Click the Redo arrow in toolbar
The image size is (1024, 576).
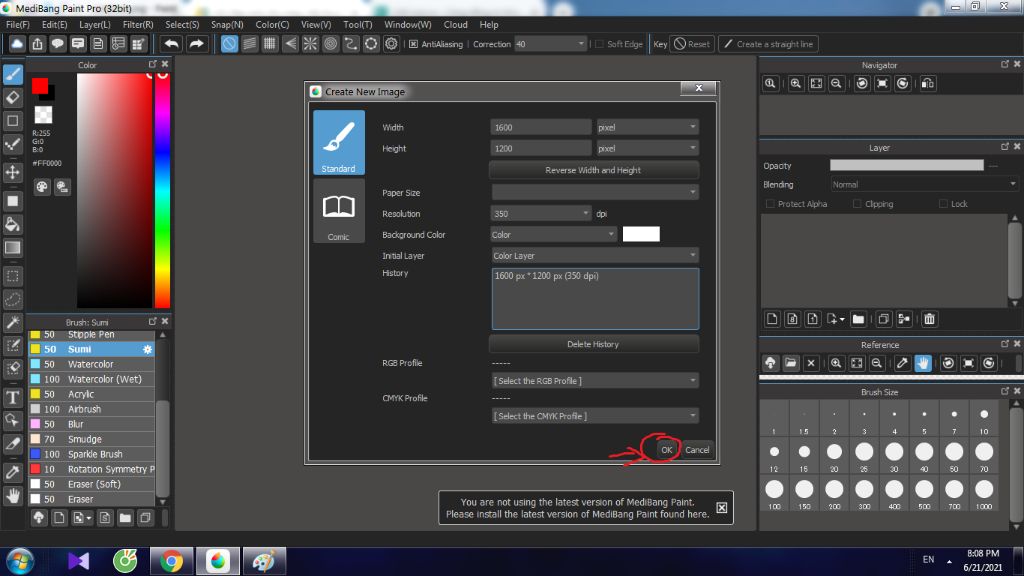(196, 44)
